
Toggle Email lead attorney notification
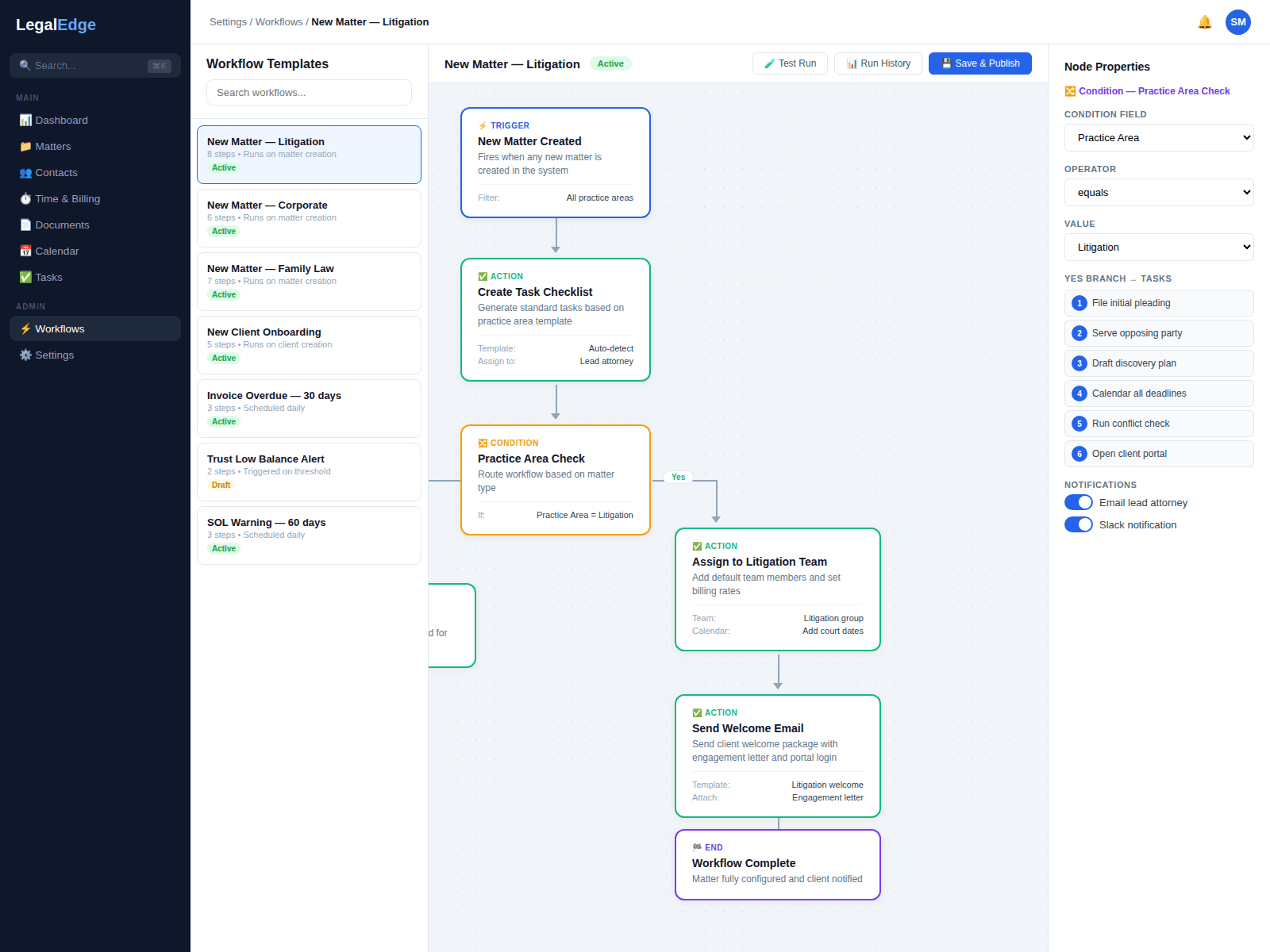1079,503
